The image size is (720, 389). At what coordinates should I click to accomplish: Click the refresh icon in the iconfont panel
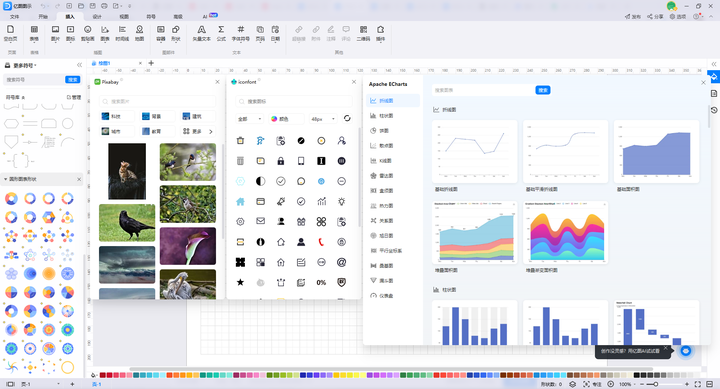click(x=347, y=118)
